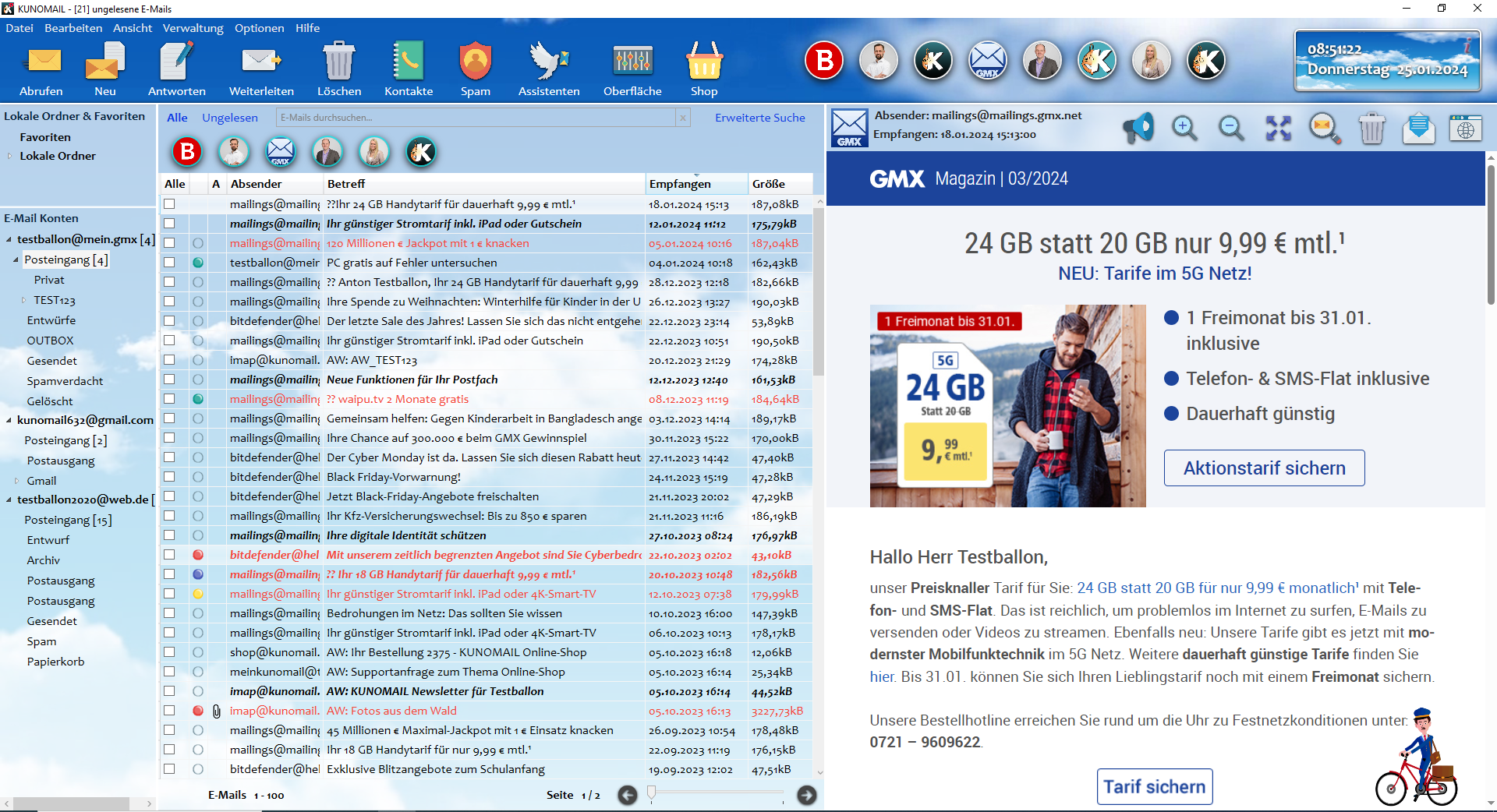Toggle red status dot of Cyberbedrohungen bitdefender mail
This screenshot has width=1497, height=812.
(198, 555)
